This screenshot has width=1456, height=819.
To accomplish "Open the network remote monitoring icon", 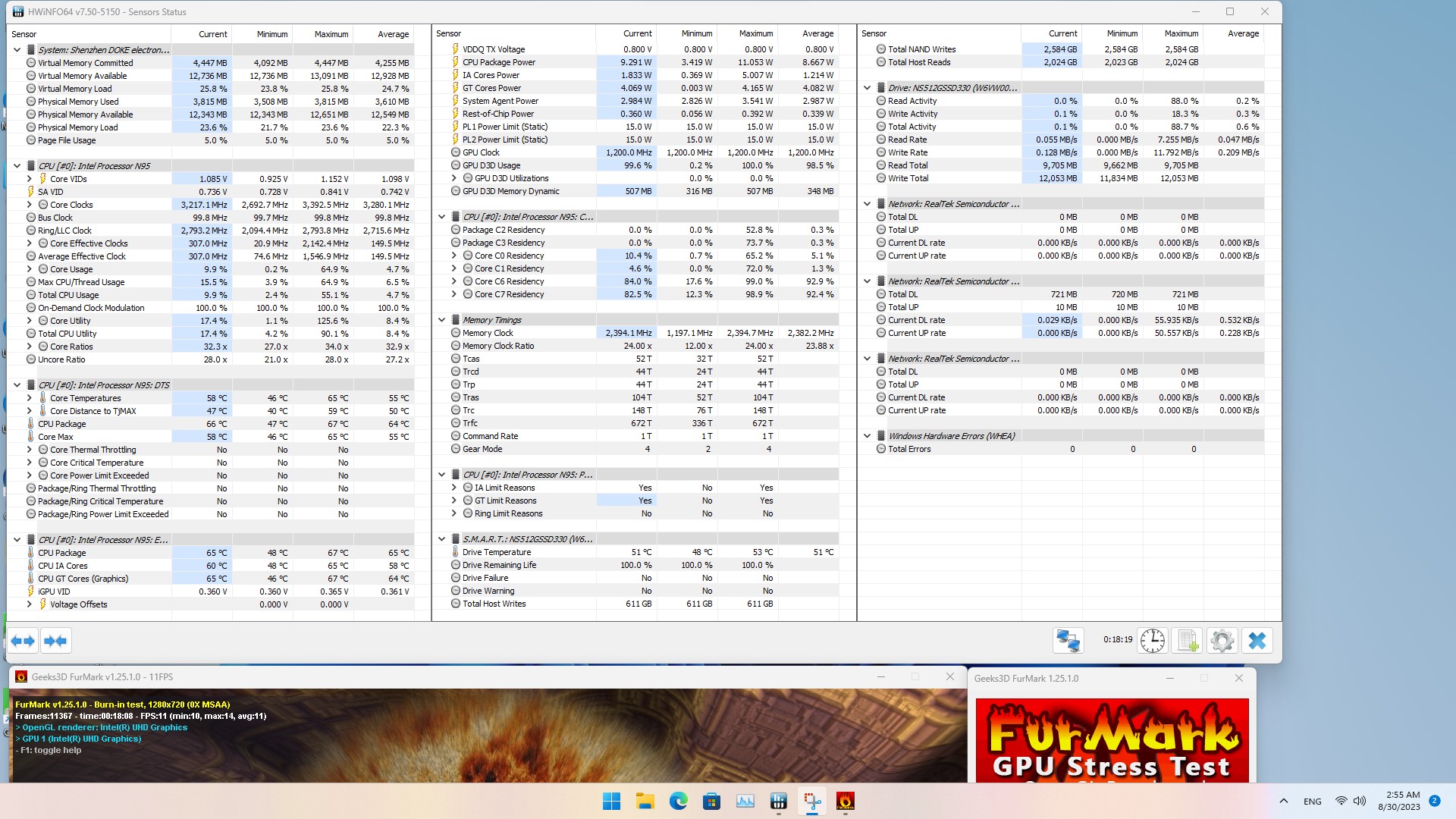I will pyautogui.click(x=1068, y=641).
